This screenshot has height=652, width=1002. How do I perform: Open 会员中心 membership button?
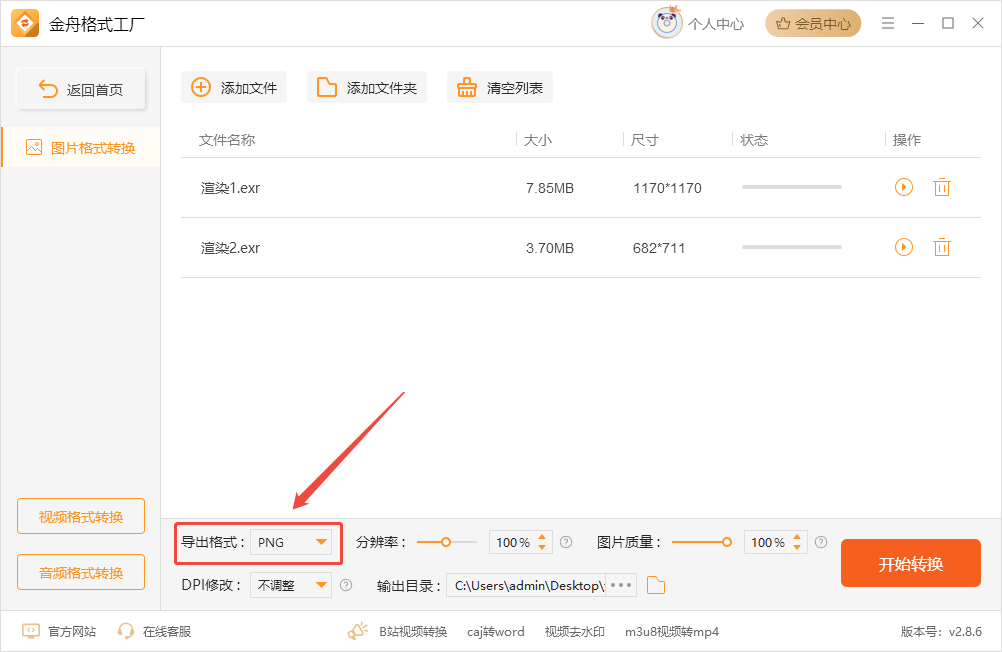pos(813,24)
